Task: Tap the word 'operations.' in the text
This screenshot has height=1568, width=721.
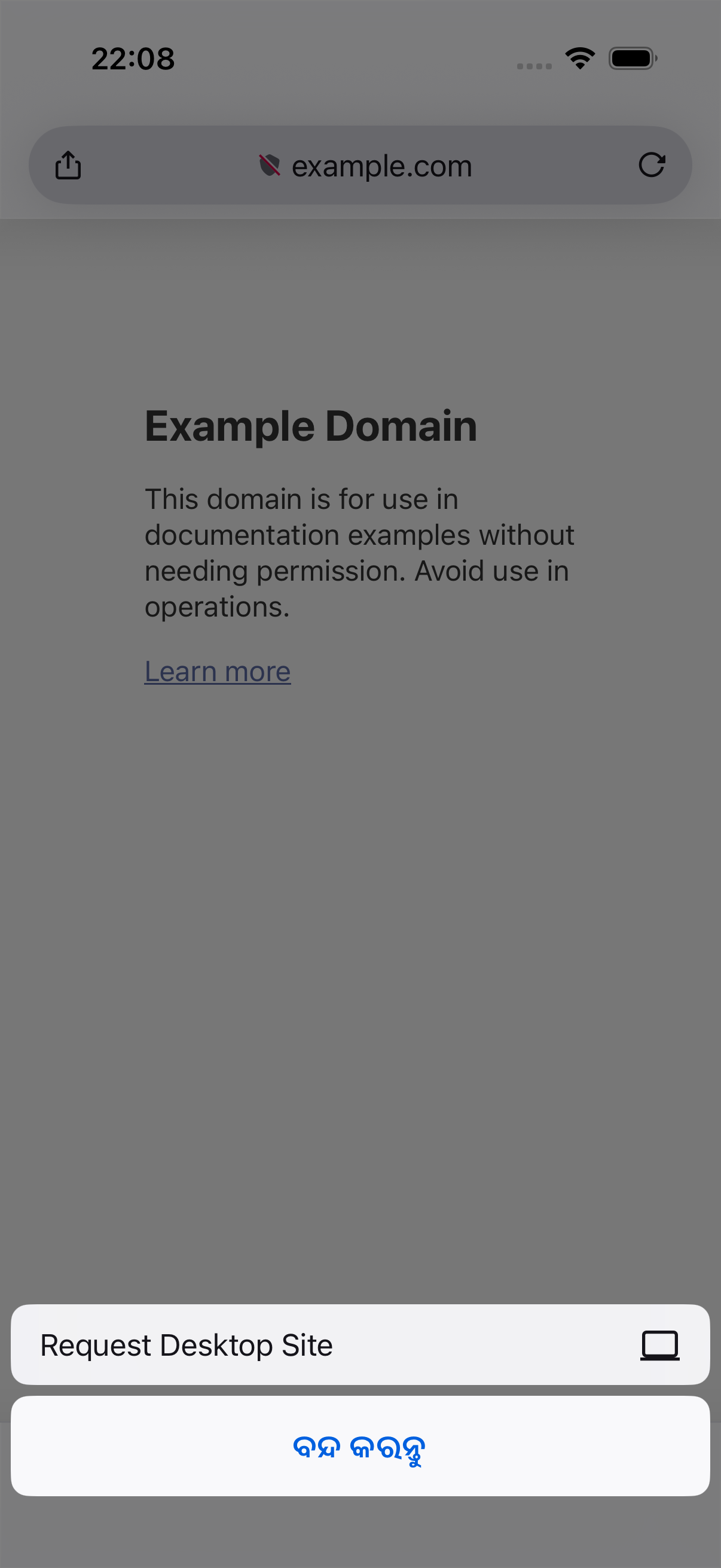Action: pyautogui.click(x=217, y=607)
